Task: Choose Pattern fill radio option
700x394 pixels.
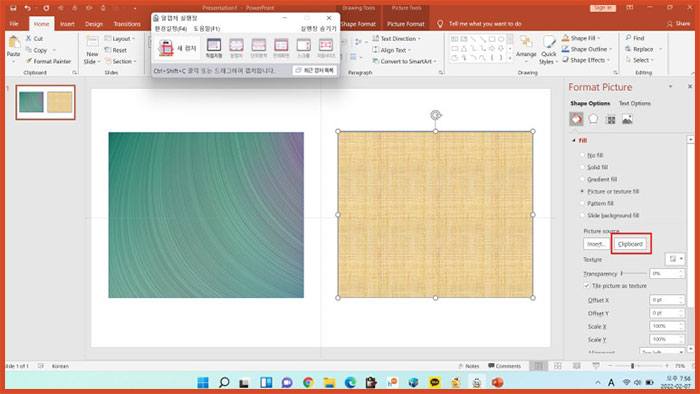Action: coord(582,203)
